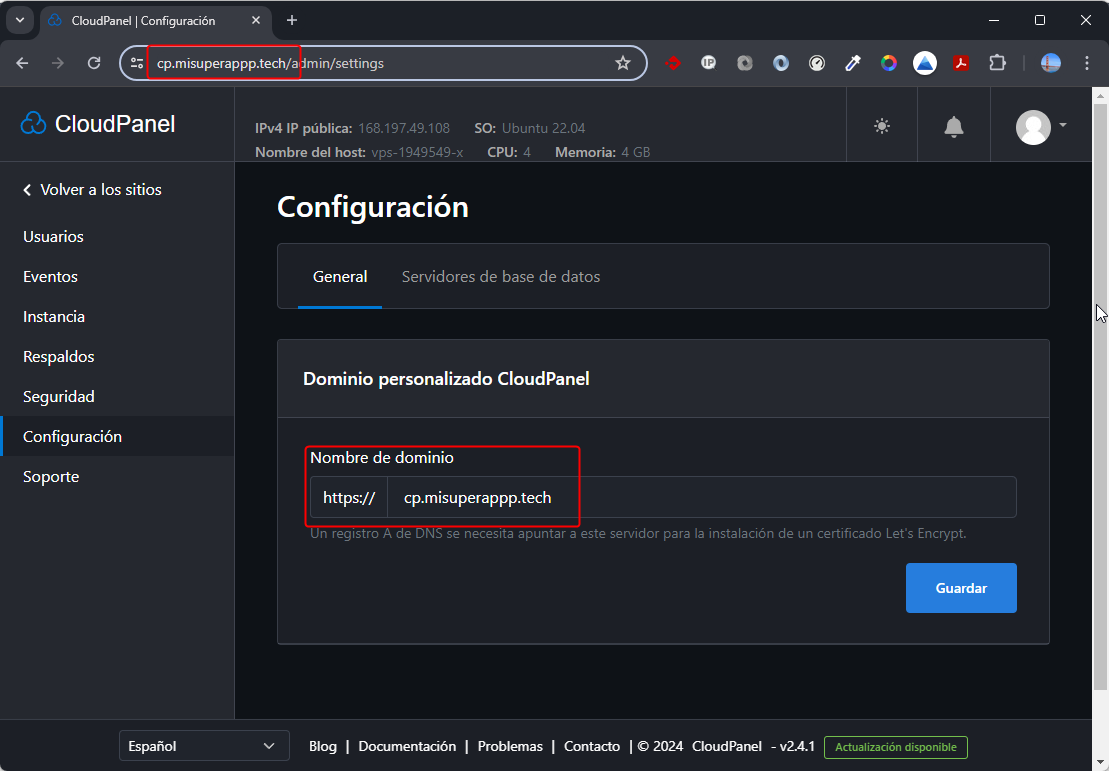Click the https:// prefix label
This screenshot has width=1109, height=771.
(x=349, y=497)
